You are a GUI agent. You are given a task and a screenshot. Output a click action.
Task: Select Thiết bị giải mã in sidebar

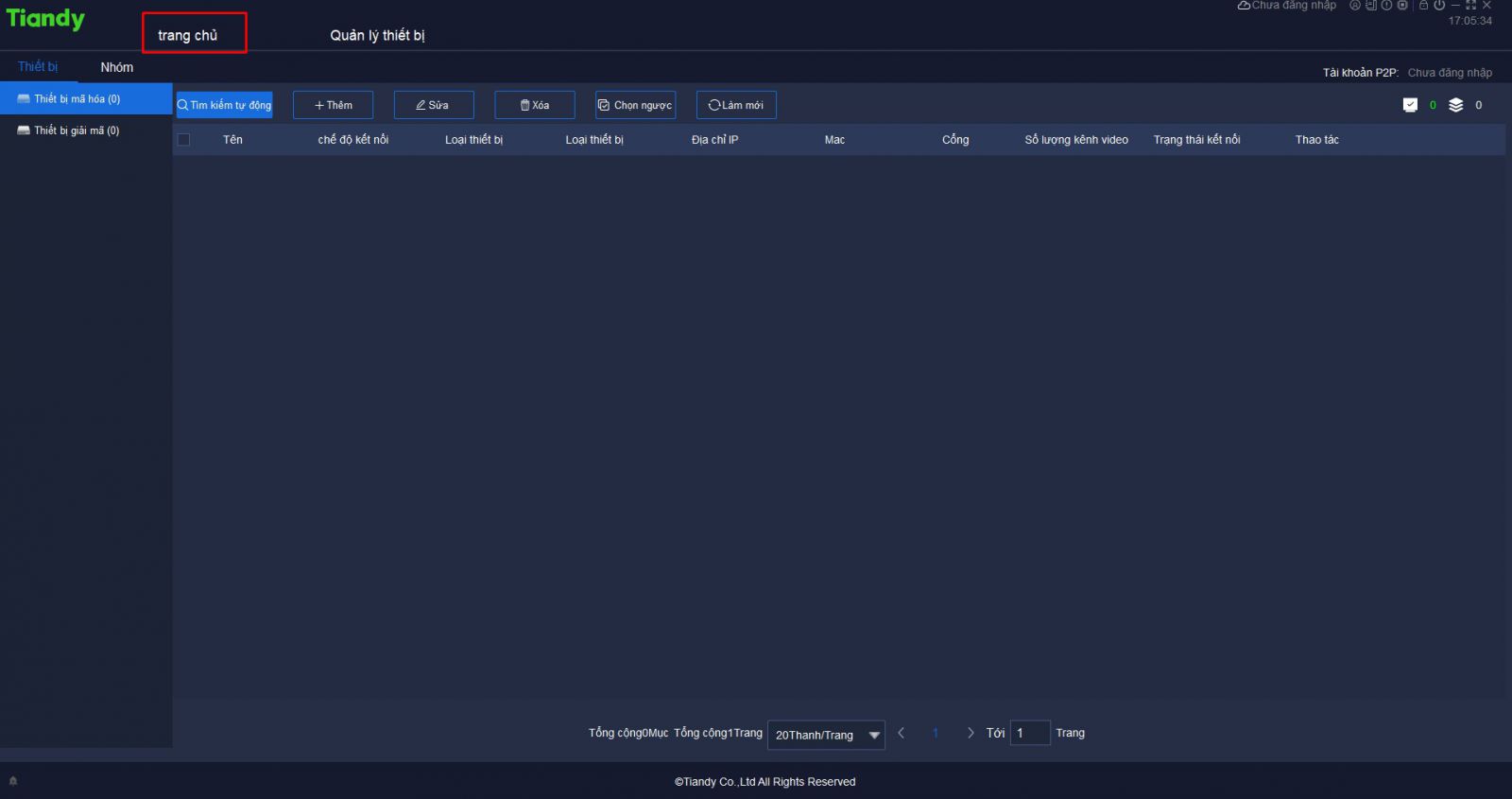coord(76,130)
